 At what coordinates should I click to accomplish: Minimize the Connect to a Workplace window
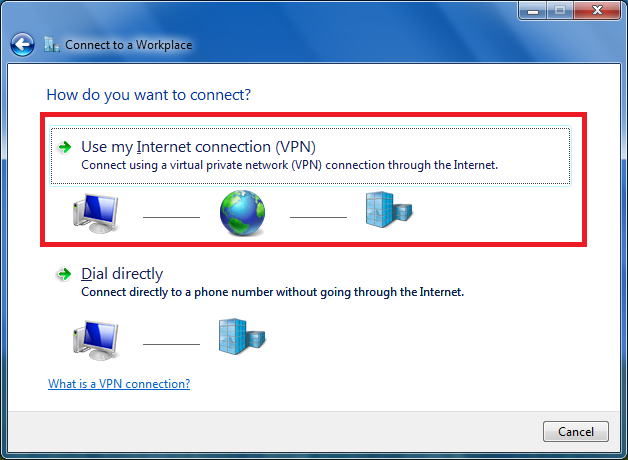(533, 10)
